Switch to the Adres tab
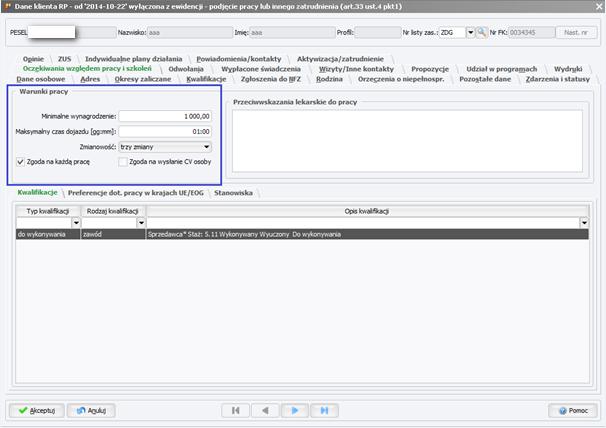 tap(90, 79)
